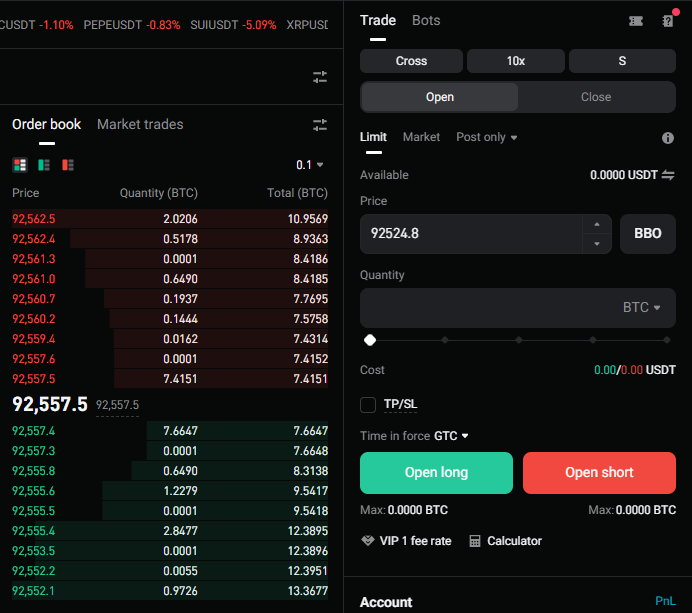The width and height of the screenshot is (692, 613).
Task: Show buy orders only view icon
Action: (x=44, y=164)
